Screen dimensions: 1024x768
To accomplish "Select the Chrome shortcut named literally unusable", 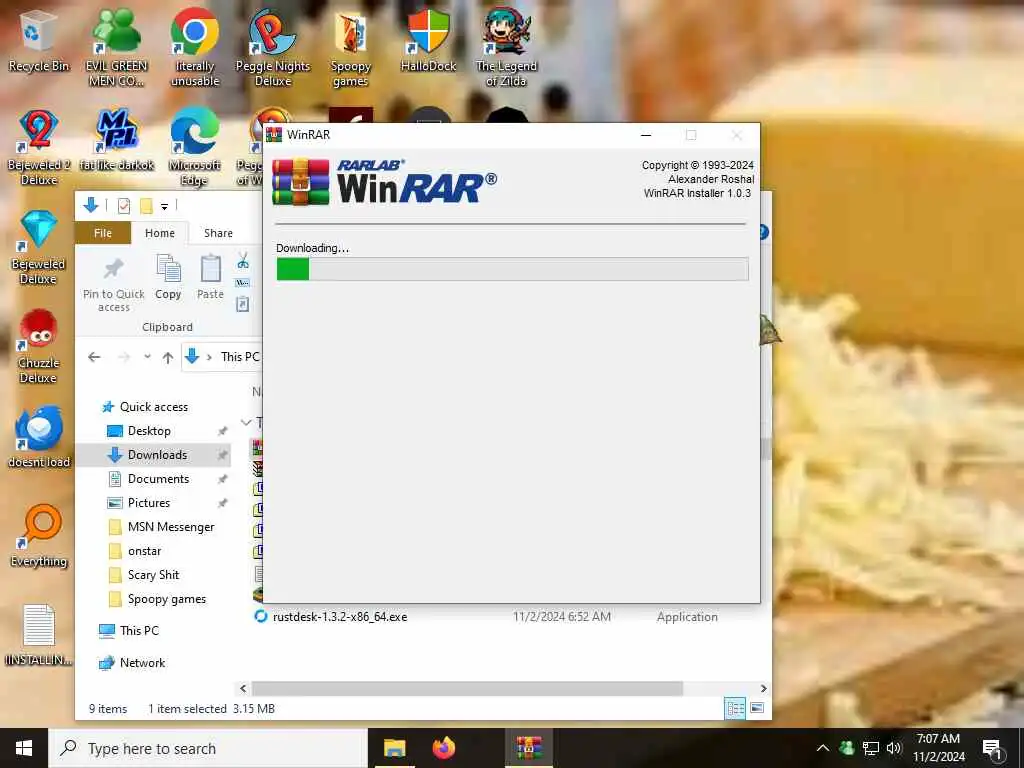I will tap(195, 48).
